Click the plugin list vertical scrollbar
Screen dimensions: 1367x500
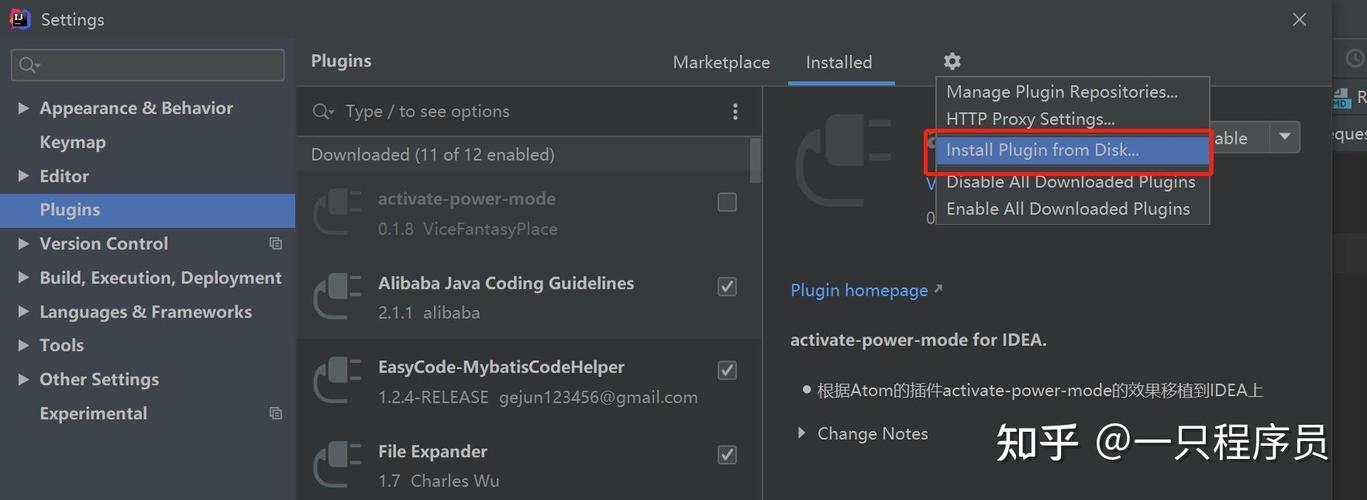pyautogui.click(x=755, y=160)
